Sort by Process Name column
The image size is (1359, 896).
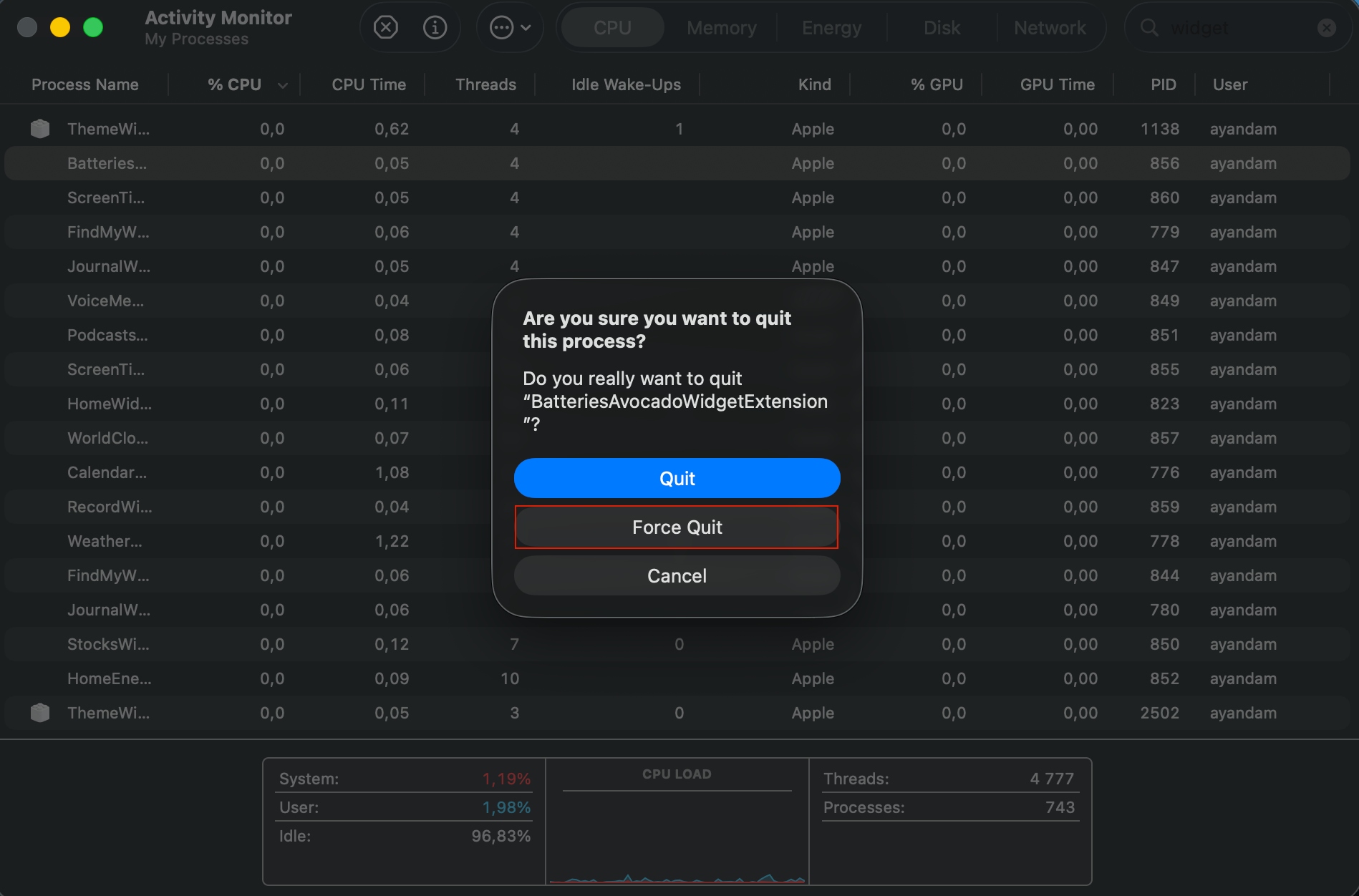click(x=85, y=84)
